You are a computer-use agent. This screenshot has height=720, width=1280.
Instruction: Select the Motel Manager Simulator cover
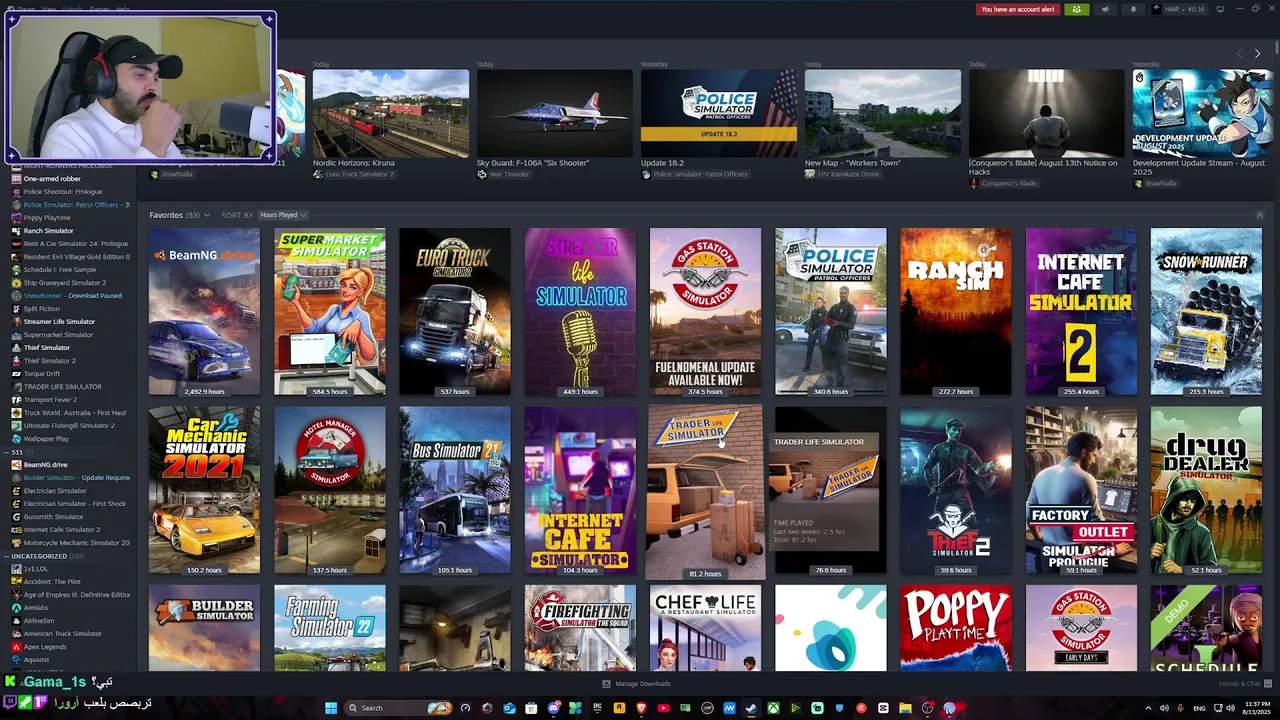click(x=329, y=490)
